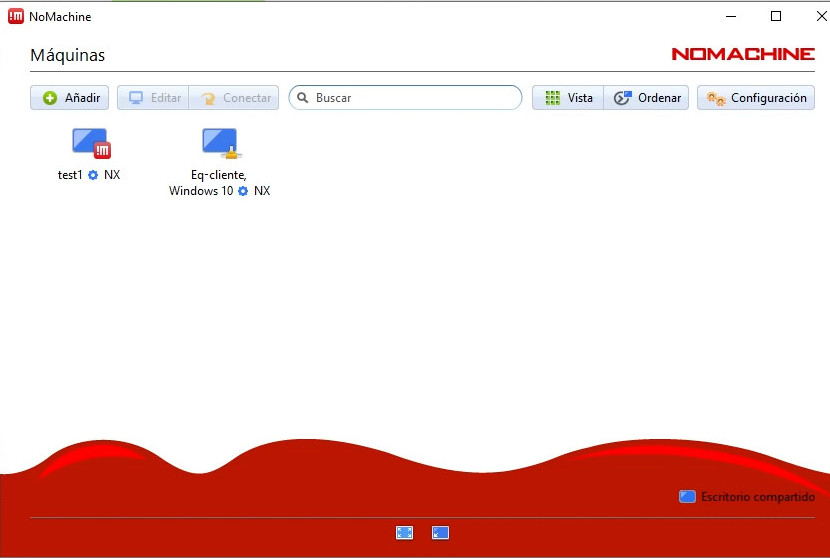This screenshot has height=558, width=830.
Task: Select the test1 machine icon
Action: (x=90, y=143)
